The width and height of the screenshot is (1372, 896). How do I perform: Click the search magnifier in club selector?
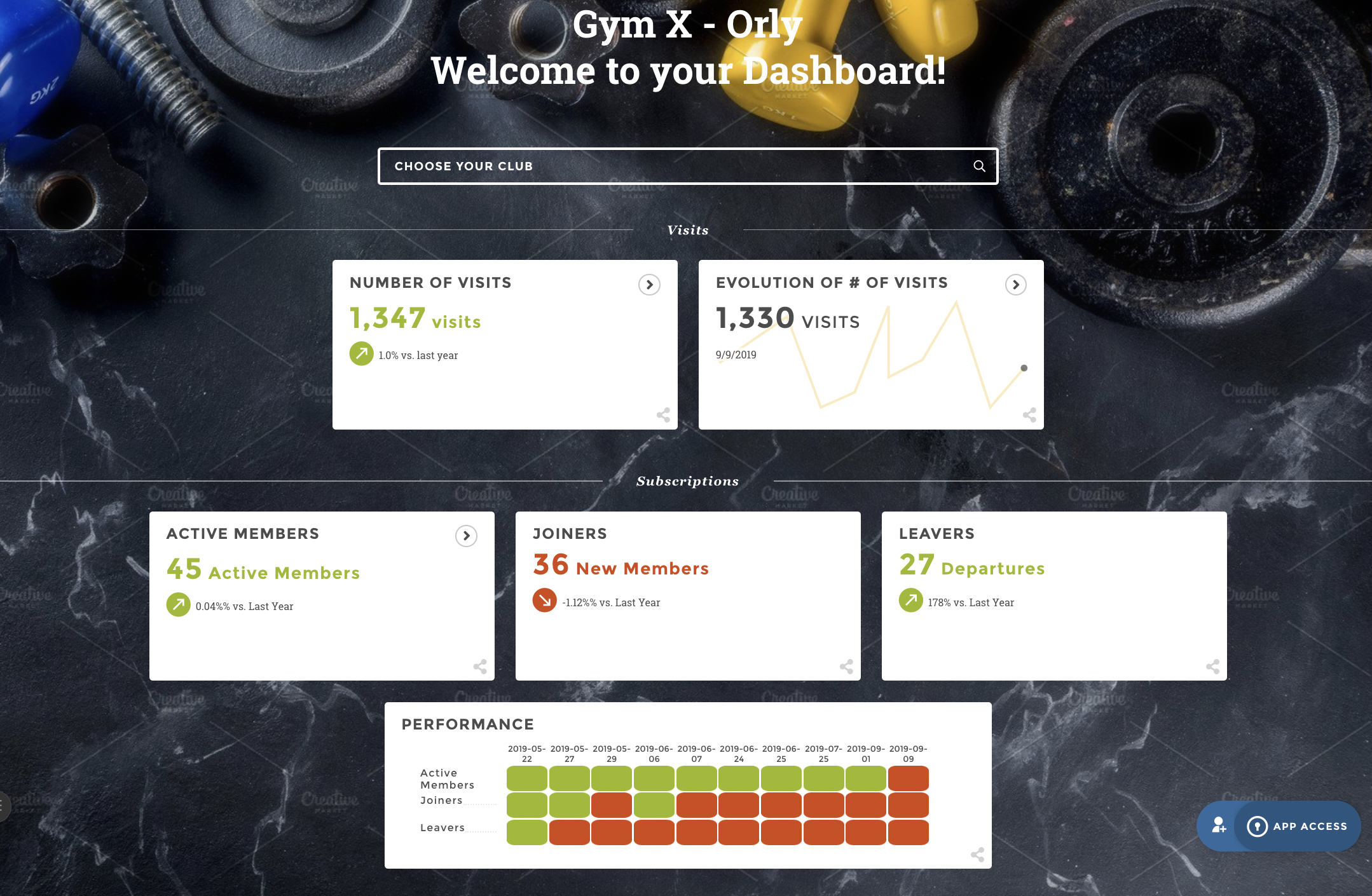979,166
